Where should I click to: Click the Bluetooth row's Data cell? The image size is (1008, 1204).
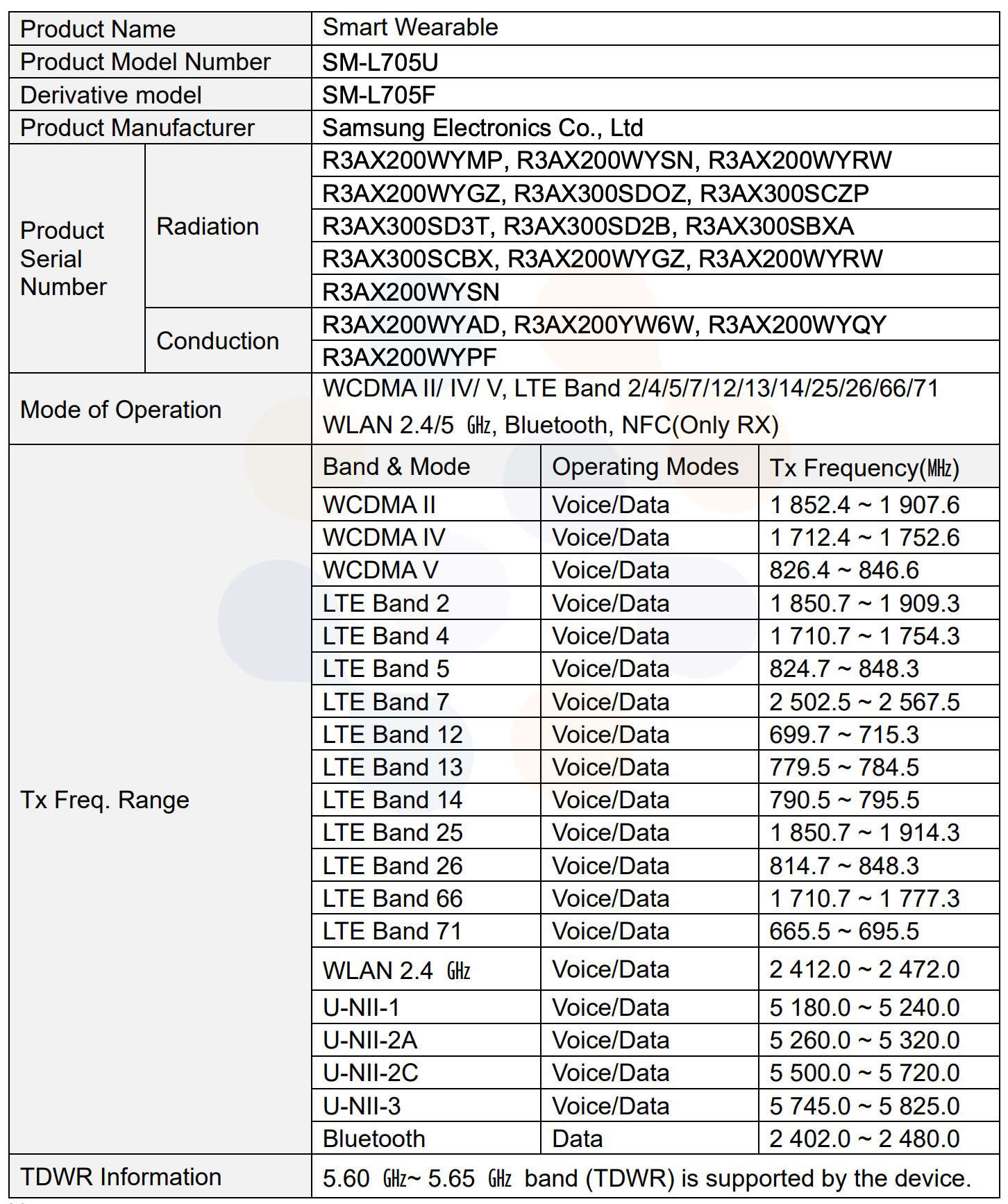[578, 1139]
